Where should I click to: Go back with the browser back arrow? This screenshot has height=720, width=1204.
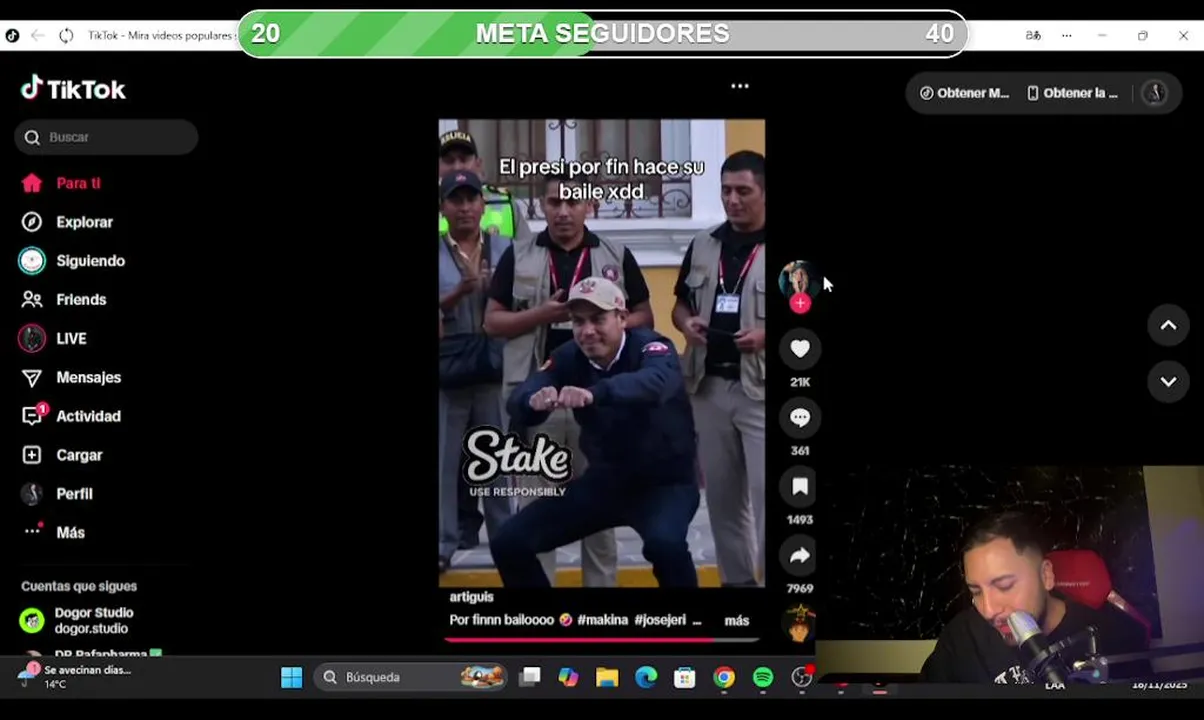tap(38, 36)
